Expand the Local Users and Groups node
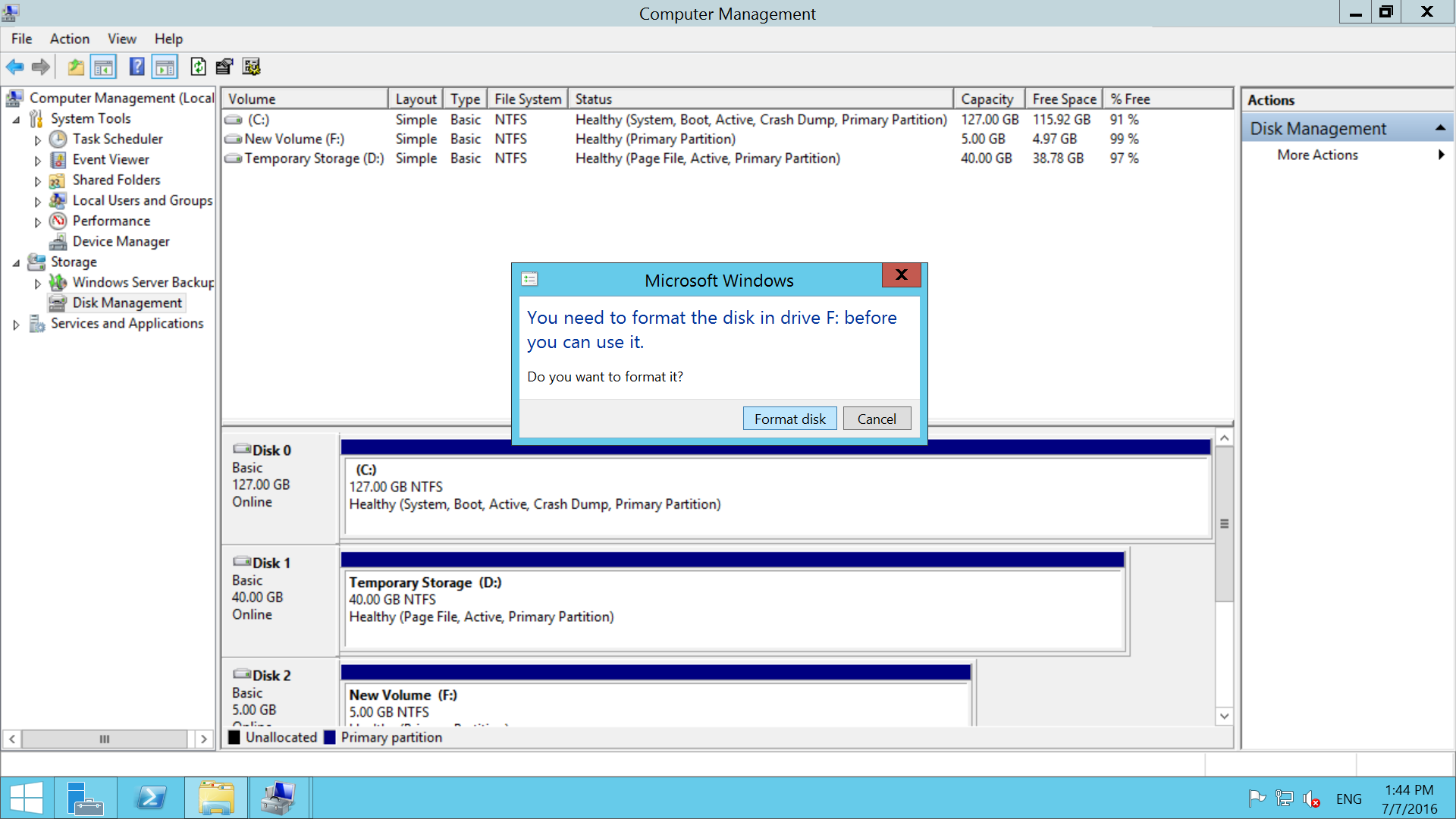Viewport: 1456px width, 819px height. pos(37,201)
